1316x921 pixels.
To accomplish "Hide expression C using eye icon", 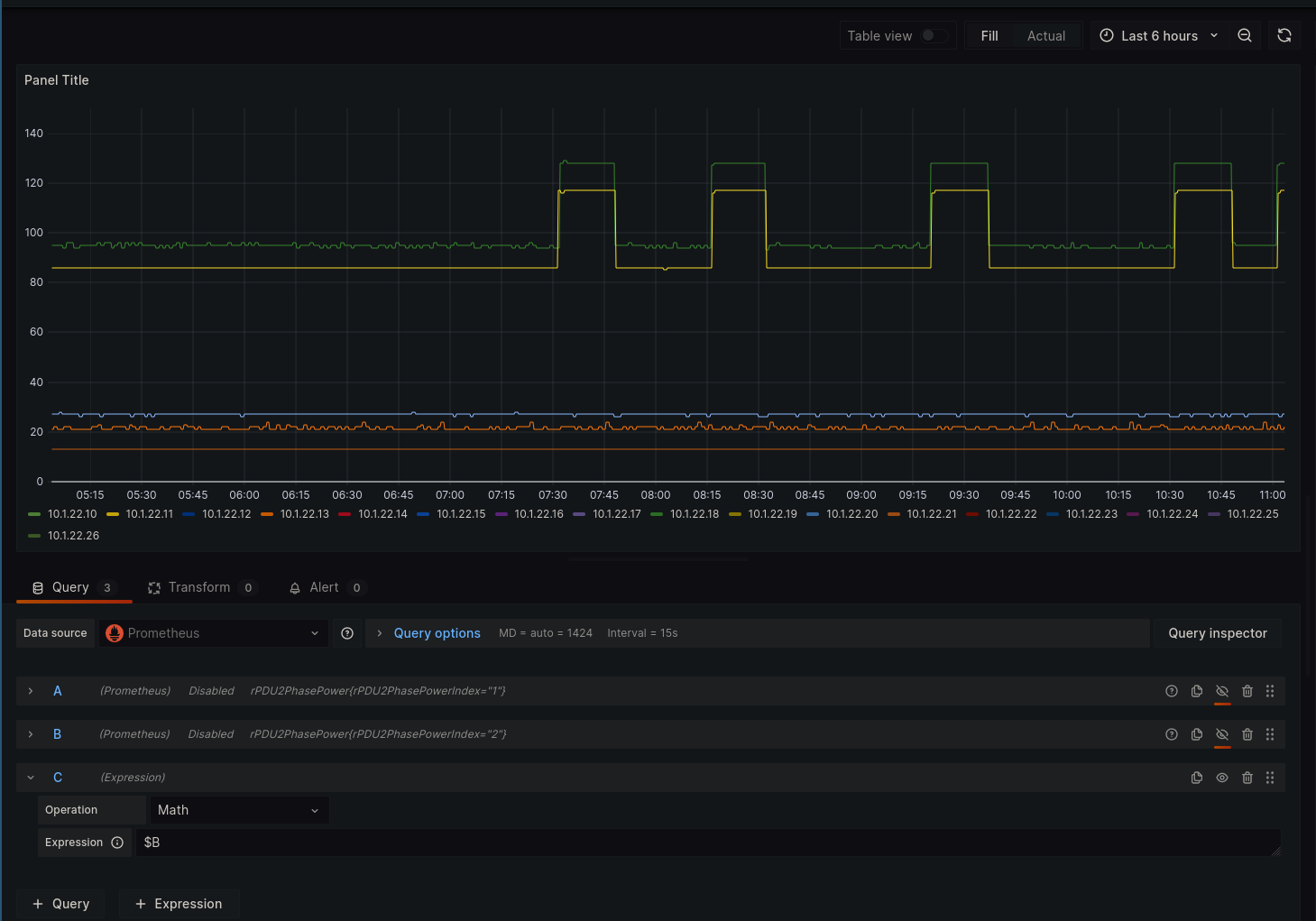I will [1222, 778].
